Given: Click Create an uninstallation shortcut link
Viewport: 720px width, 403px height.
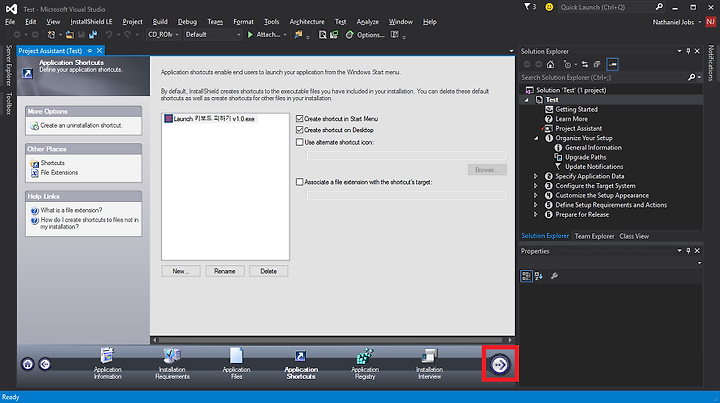Looking at the screenshot, I should pos(81,125).
